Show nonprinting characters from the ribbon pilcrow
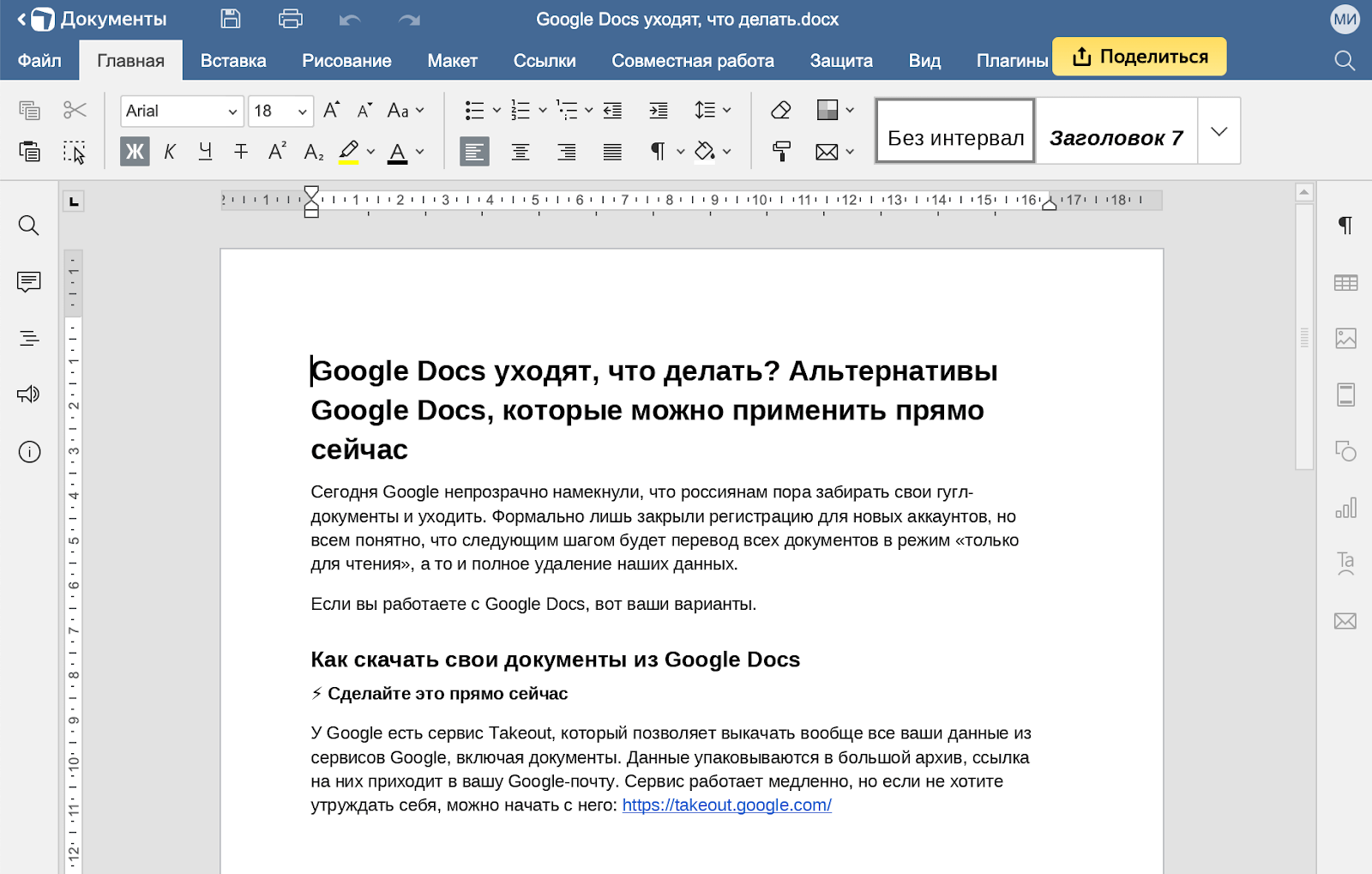 [x=658, y=152]
